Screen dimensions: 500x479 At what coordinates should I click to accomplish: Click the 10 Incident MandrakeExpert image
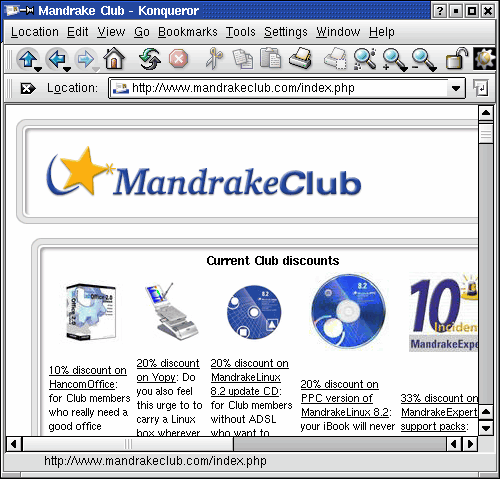[443, 312]
